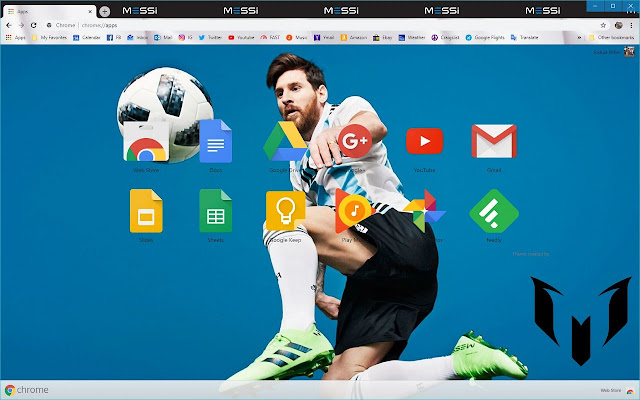
Task: Open the Weather bookmark
Action: point(412,38)
